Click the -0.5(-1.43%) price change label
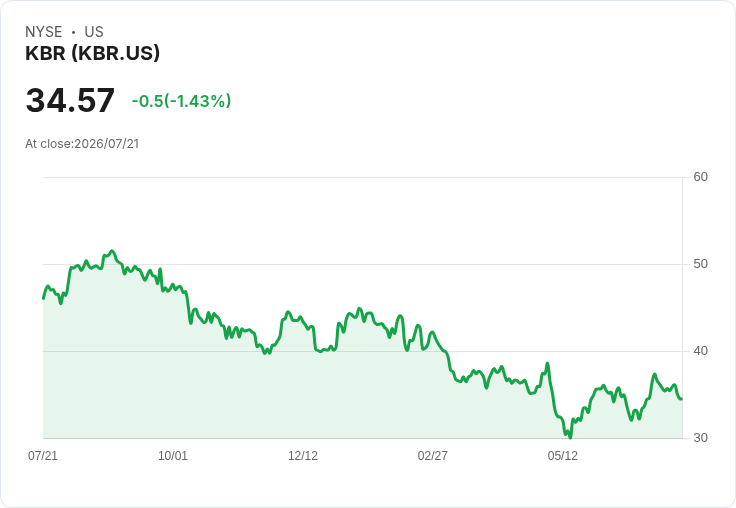This screenshot has width=736, height=508. click(181, 101)
